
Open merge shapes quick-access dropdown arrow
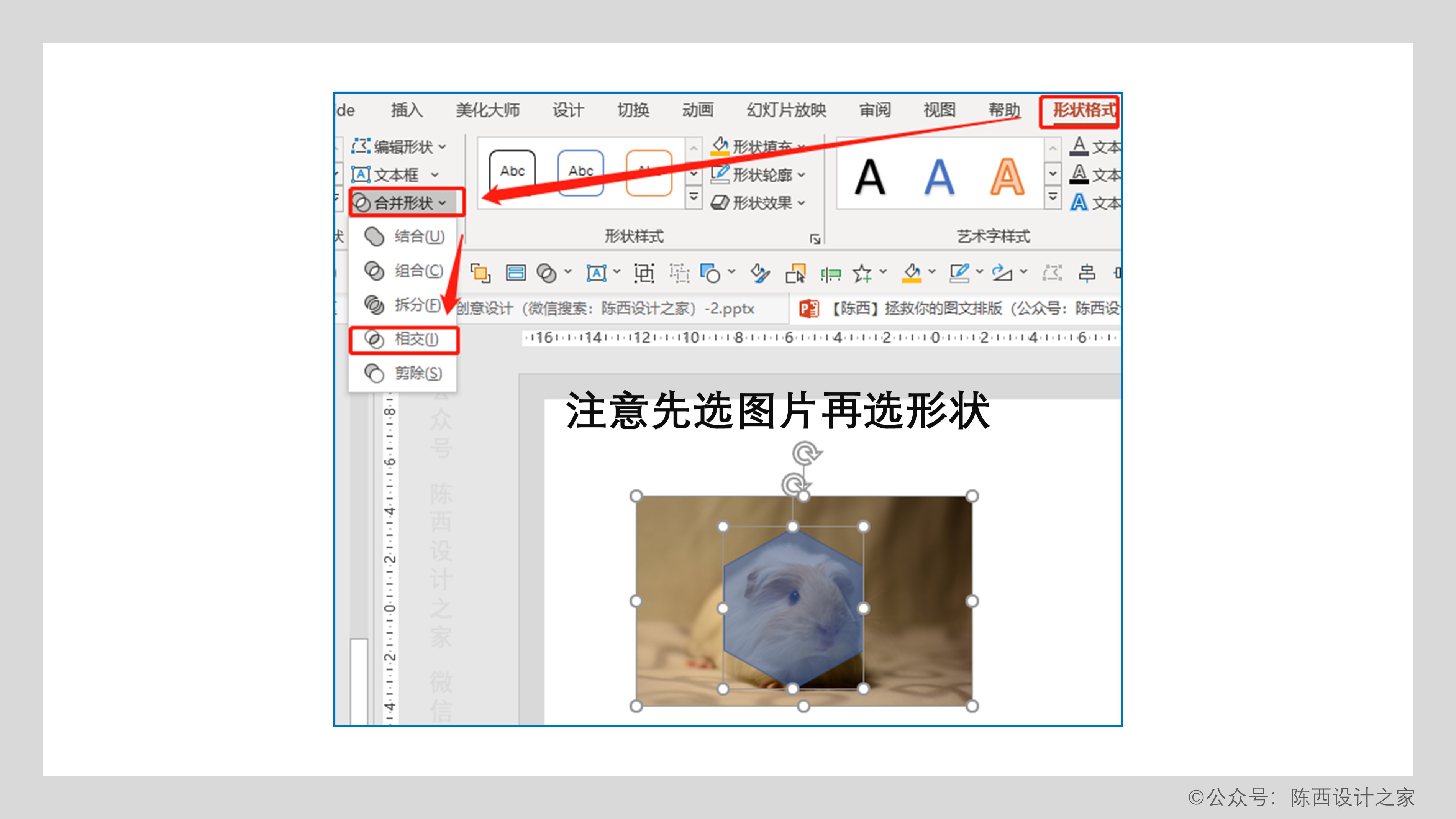tap(567, 272)
